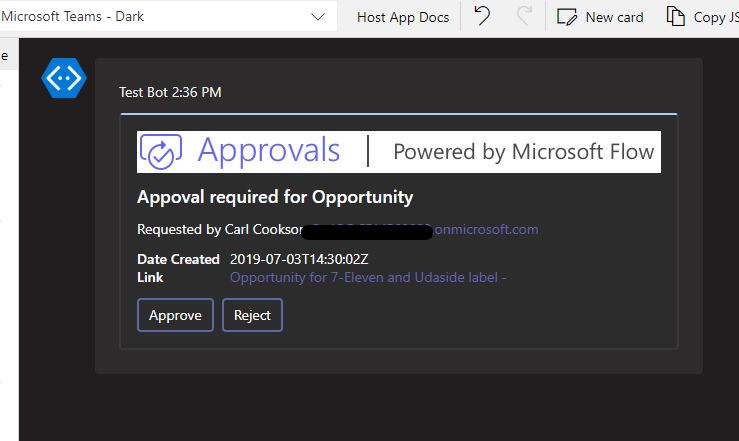Select the 'Appoval required for Opportunity' heading
The width and height of the screenshot is (739, 441).
tap(275, 197)
